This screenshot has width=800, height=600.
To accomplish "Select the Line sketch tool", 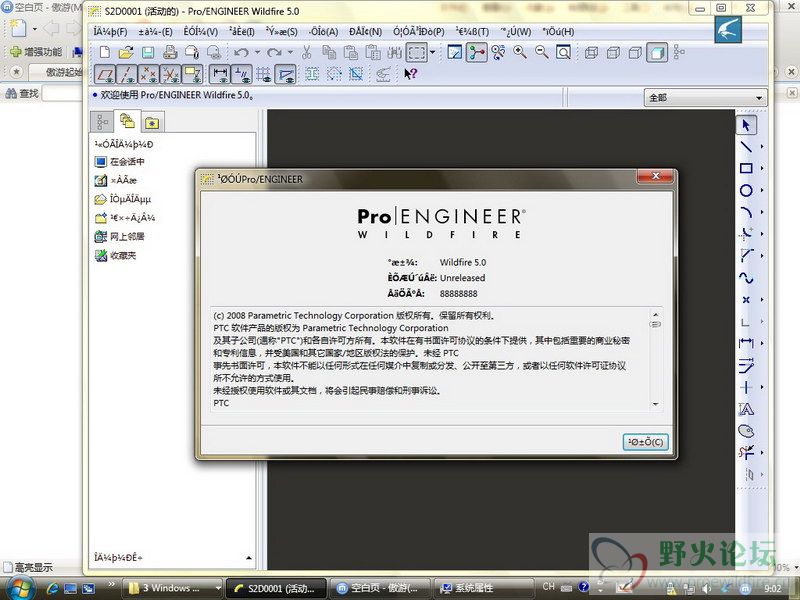I will coord(746,147).
